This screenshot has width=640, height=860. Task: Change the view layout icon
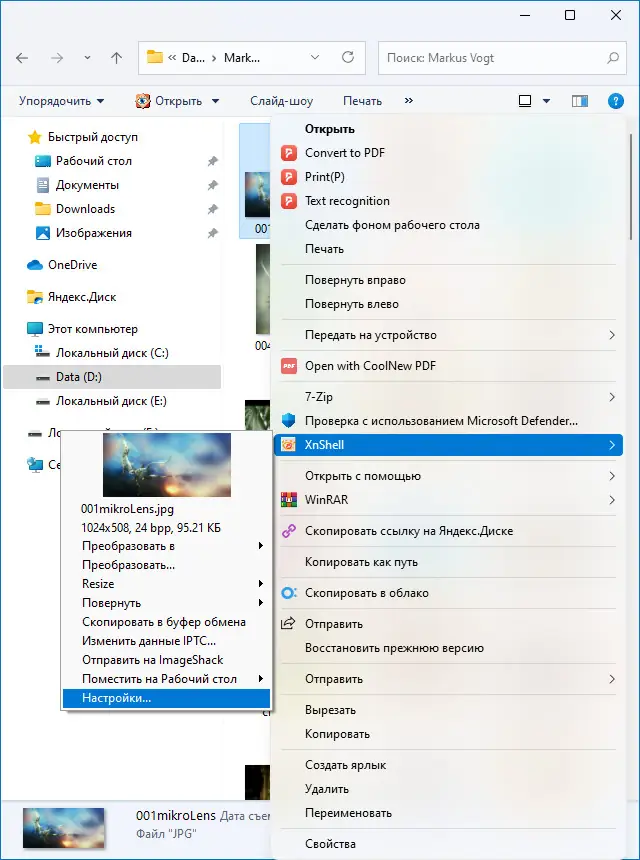point(525,101)
